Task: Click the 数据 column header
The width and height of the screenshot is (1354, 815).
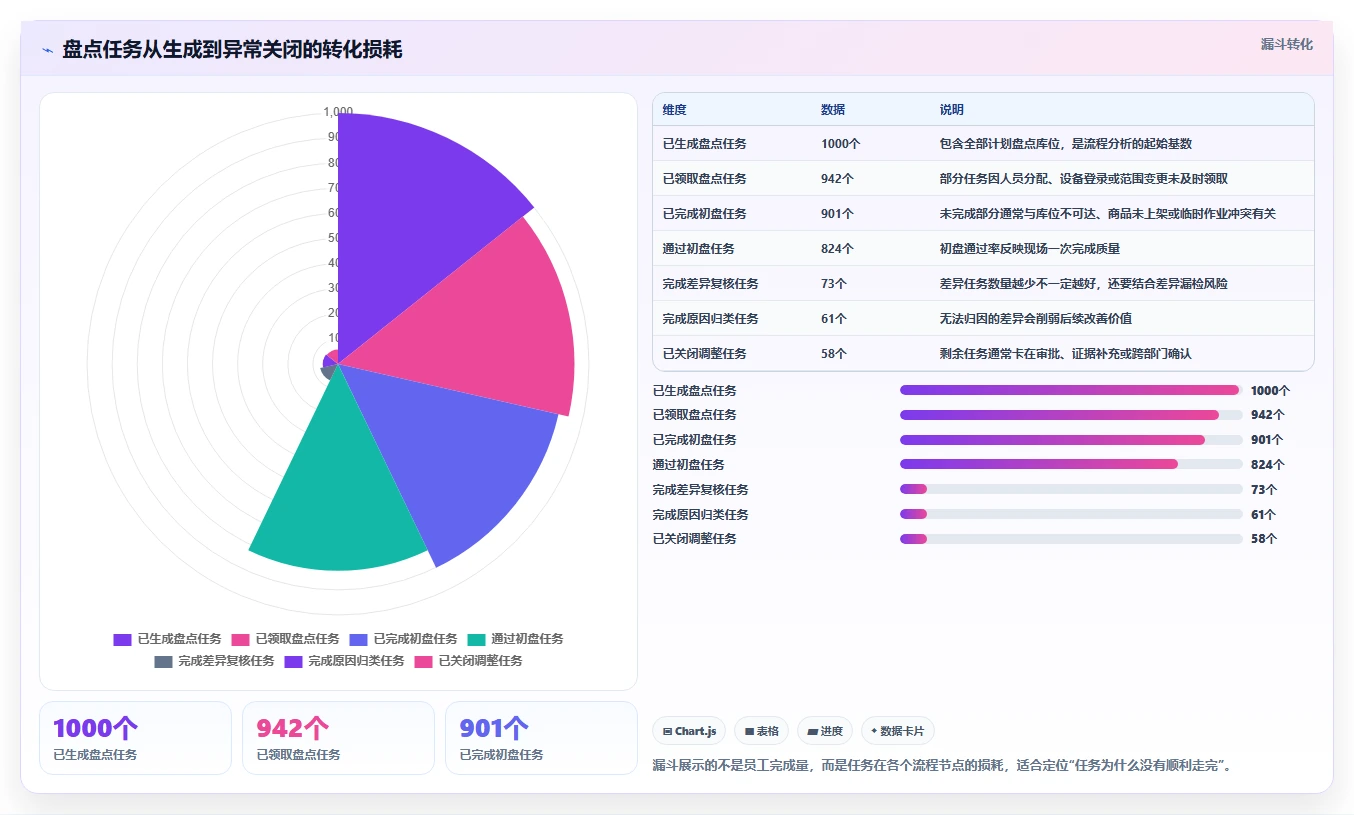Action: click(833, 110)
